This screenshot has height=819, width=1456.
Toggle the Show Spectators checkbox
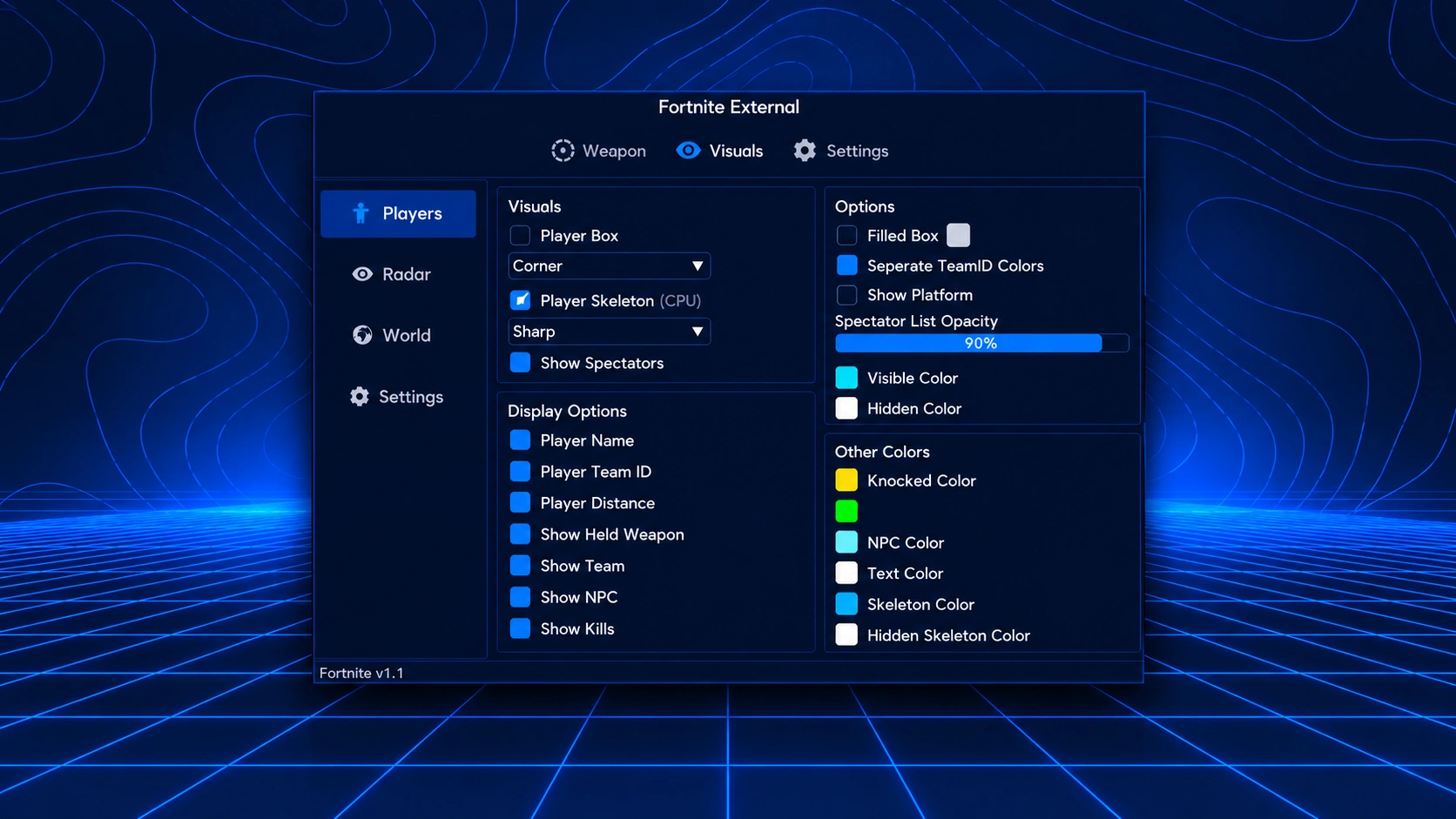[520, 363]
